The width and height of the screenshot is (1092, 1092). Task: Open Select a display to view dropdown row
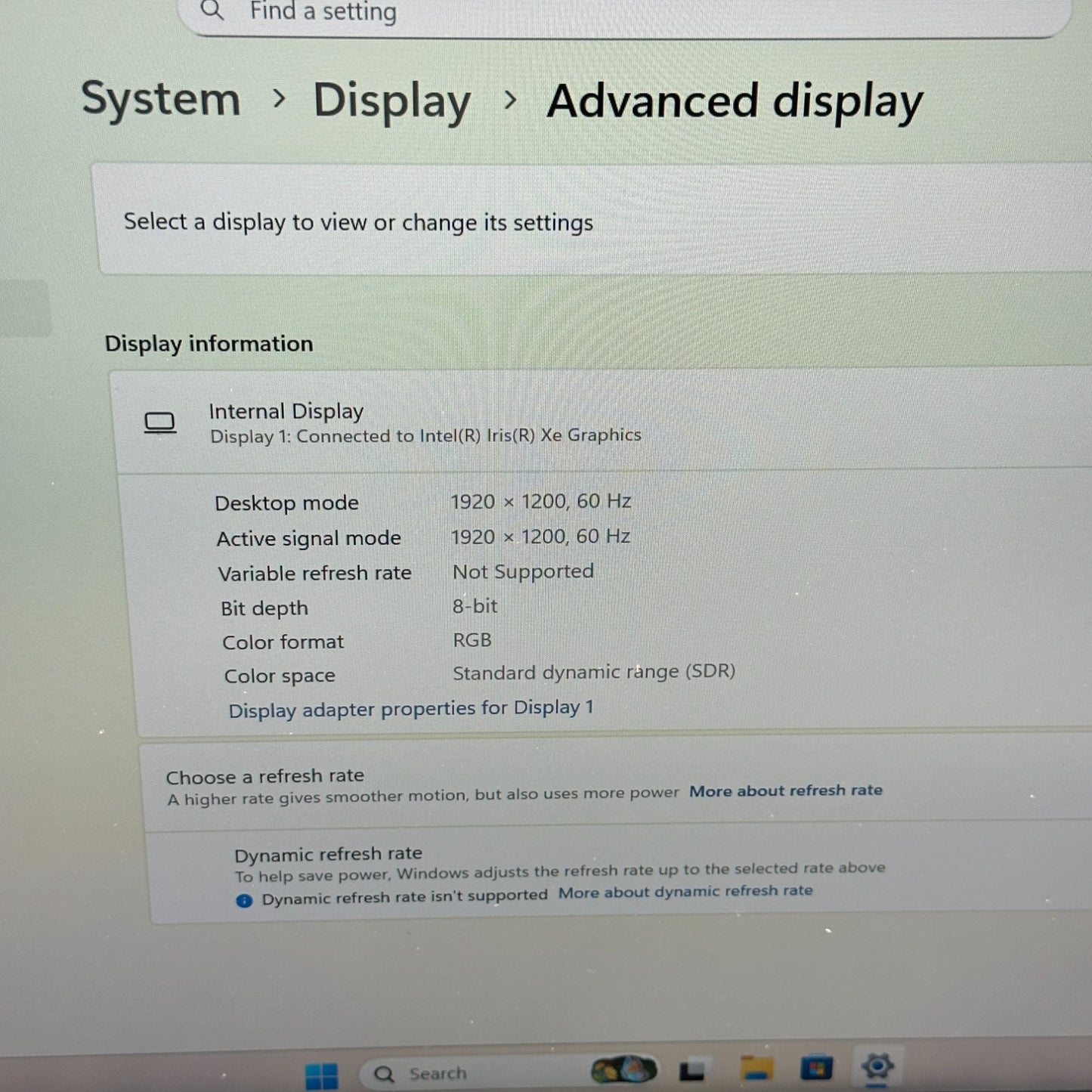point(593,220)
